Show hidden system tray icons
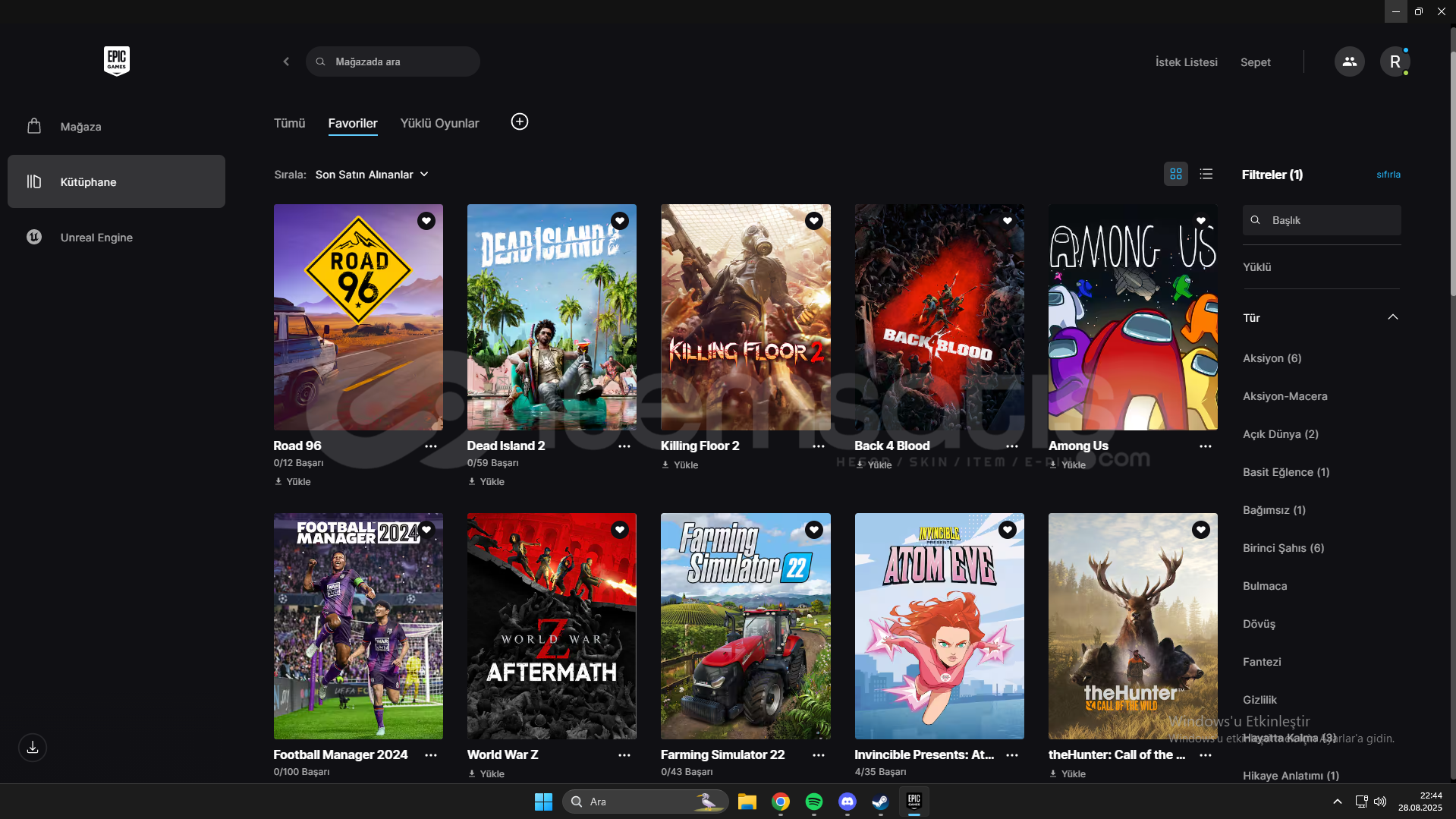This screenshot has width=1456, height=819. (1338, 802)
